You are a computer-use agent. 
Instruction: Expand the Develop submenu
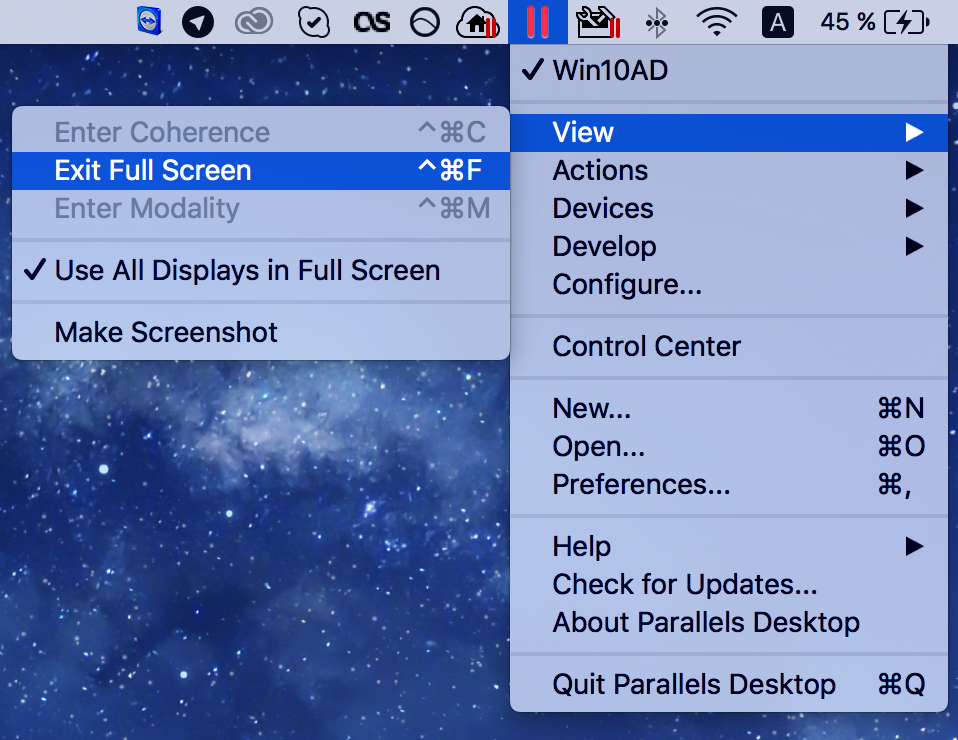[x=728, y=246]
